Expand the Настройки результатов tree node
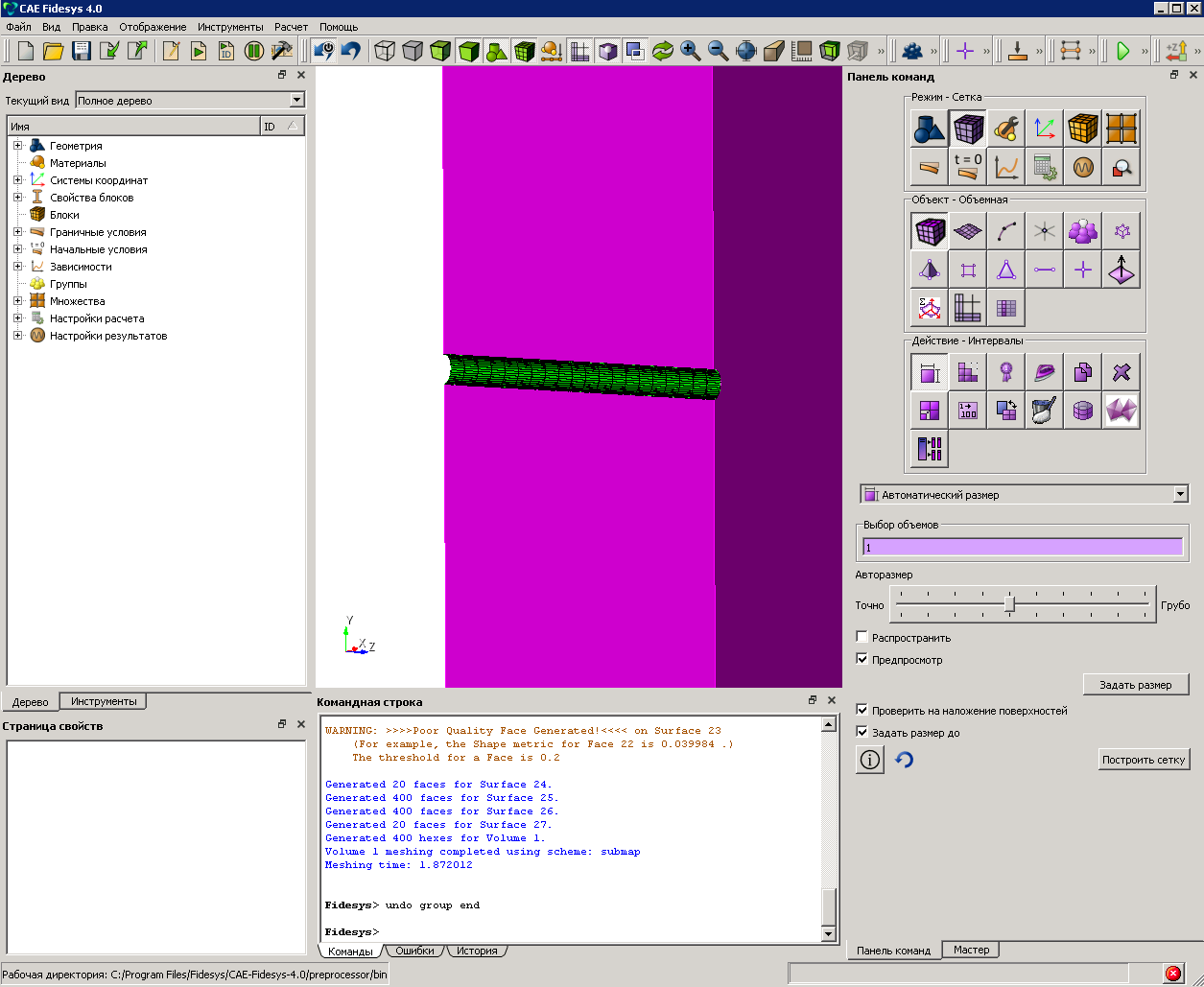Image resolution: width=1204 pixels, height=987 pixels. [x=17, y=336]
